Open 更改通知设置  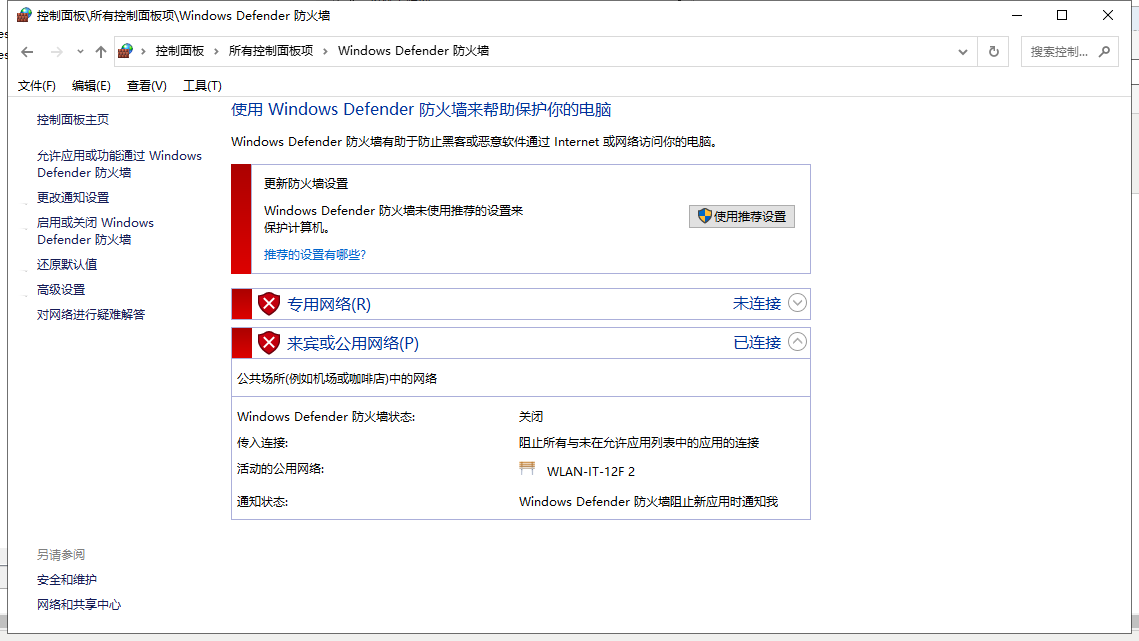coord(73,198)
